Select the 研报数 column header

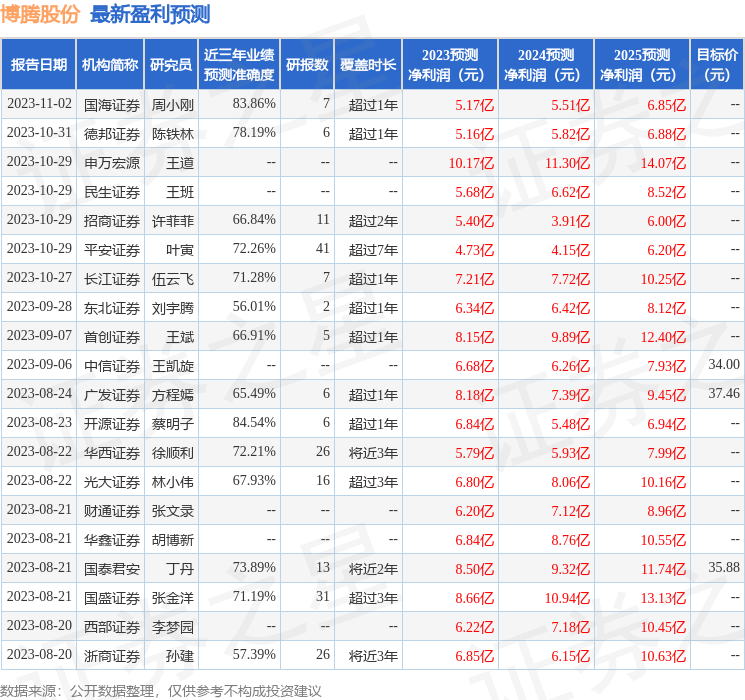click(307, 65)
